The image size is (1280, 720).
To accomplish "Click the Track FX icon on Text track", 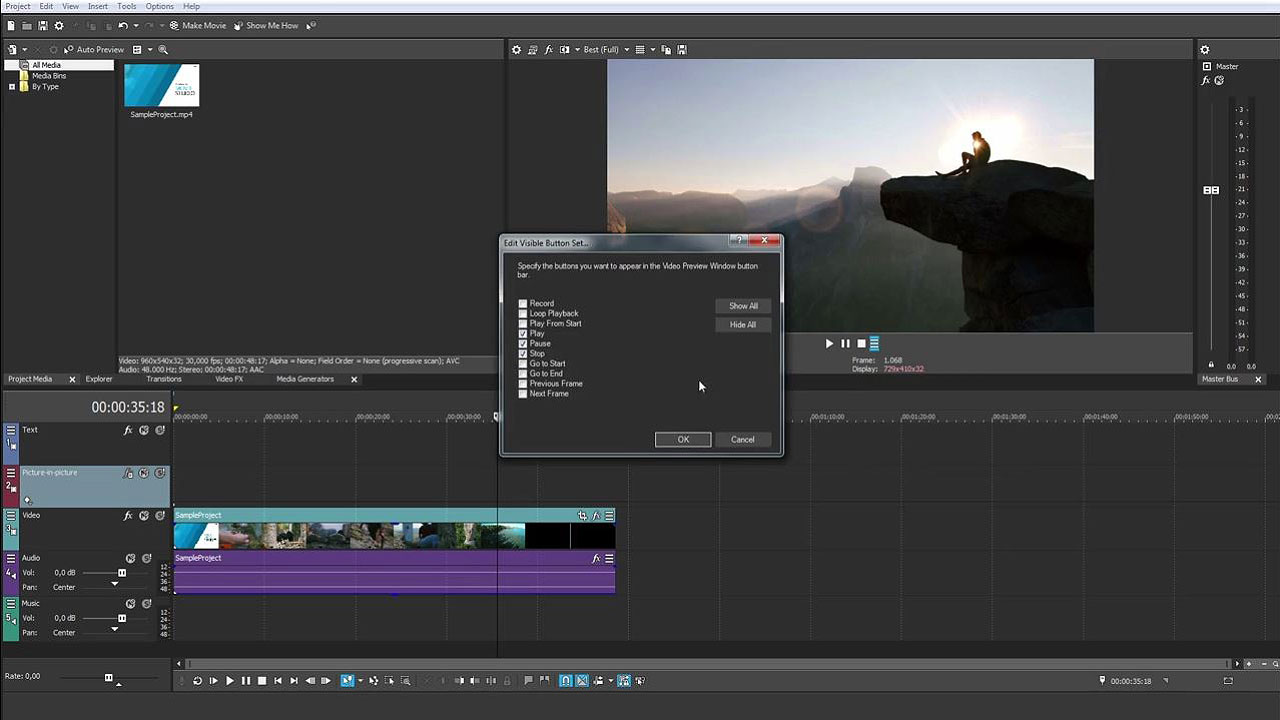I will 128,430.
